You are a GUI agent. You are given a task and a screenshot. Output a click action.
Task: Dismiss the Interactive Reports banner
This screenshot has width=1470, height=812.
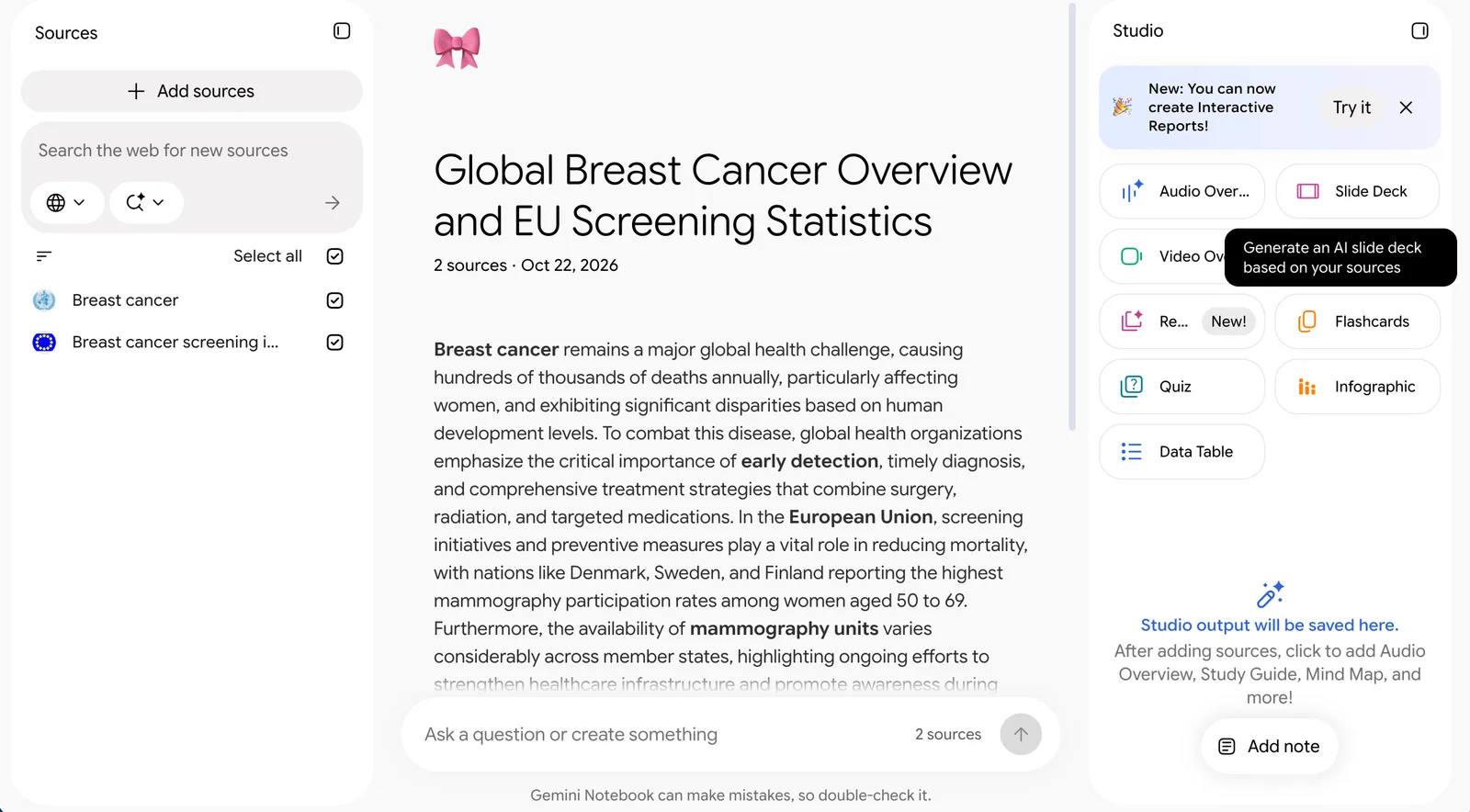pyautogui.click(x=1406, y=107)
